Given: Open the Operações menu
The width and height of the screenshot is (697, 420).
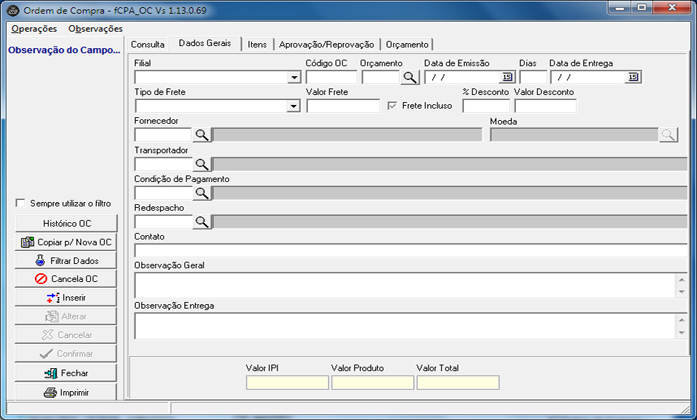Looking at the screenshot, I should (34, 29).
